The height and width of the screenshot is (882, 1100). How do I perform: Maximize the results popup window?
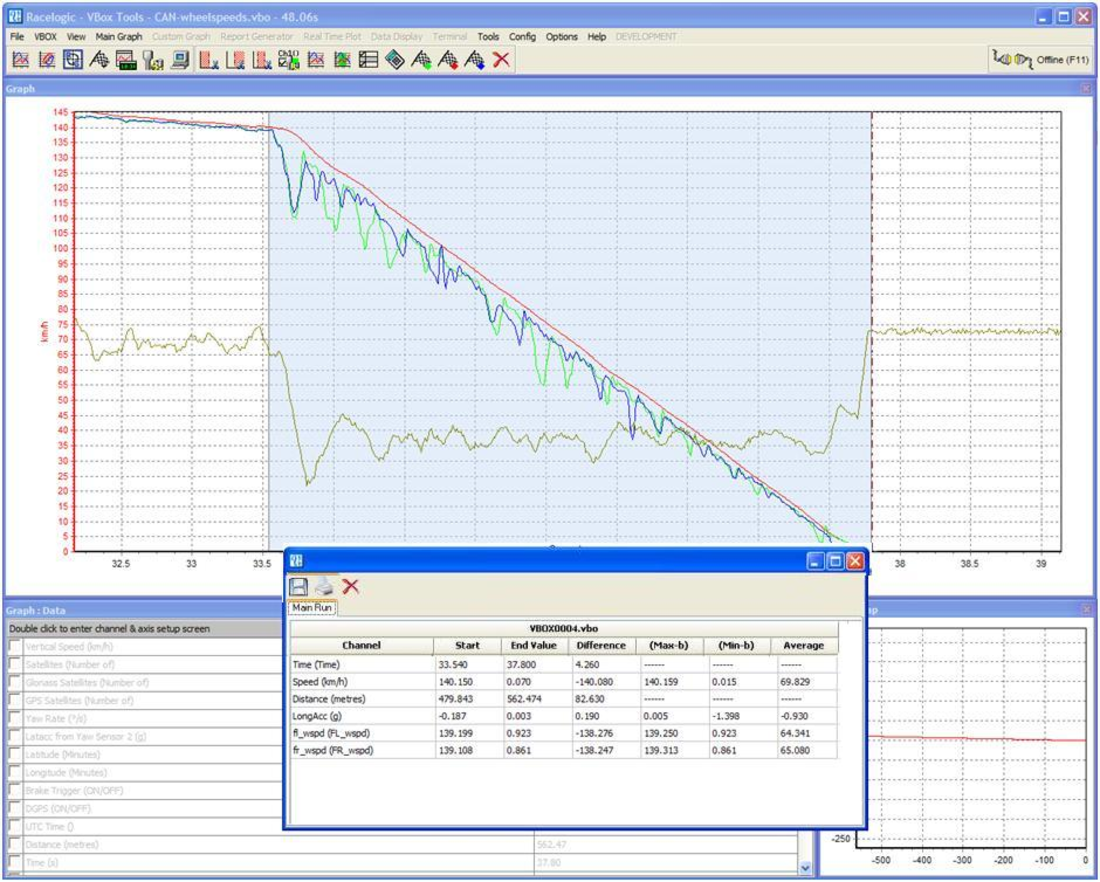[835, 561]
